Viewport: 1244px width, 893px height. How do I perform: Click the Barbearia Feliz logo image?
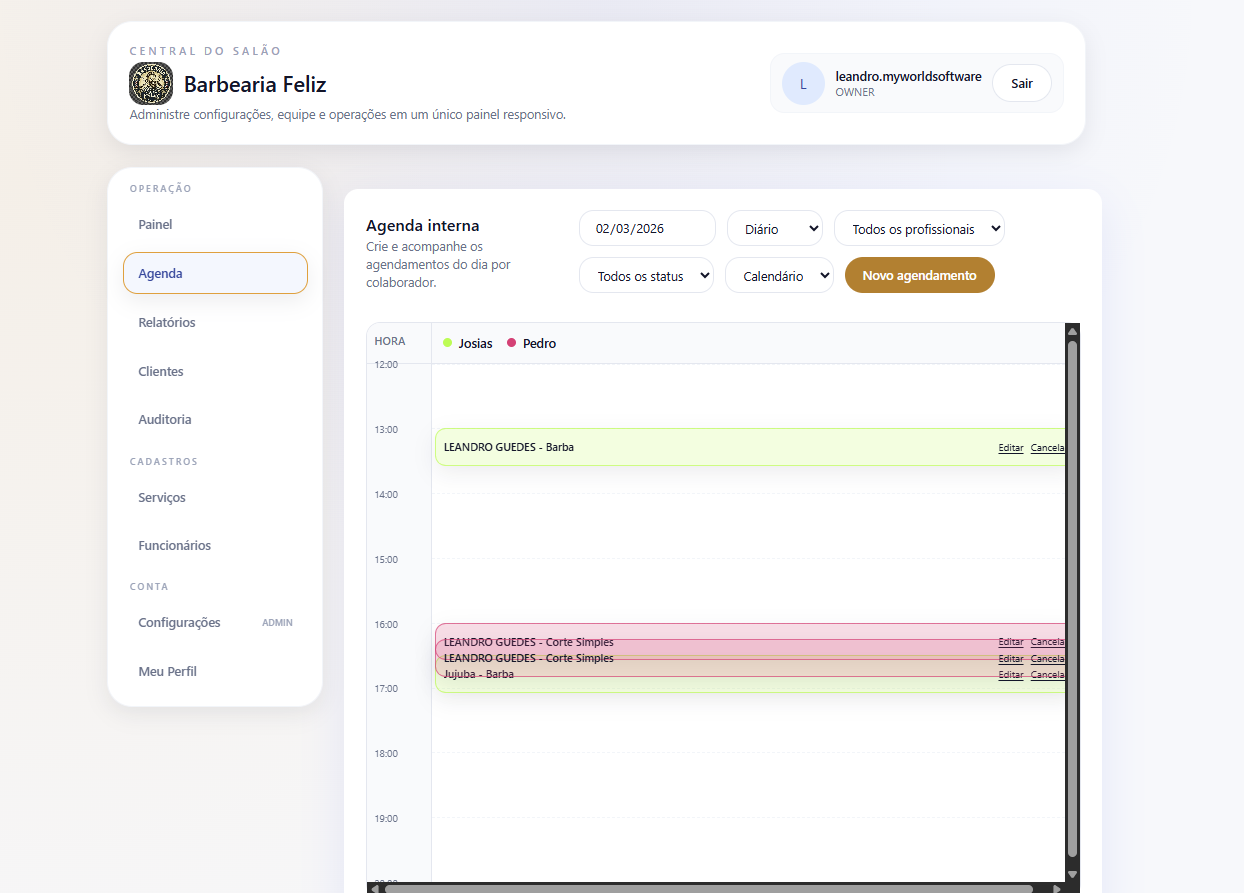click(151, 84)
